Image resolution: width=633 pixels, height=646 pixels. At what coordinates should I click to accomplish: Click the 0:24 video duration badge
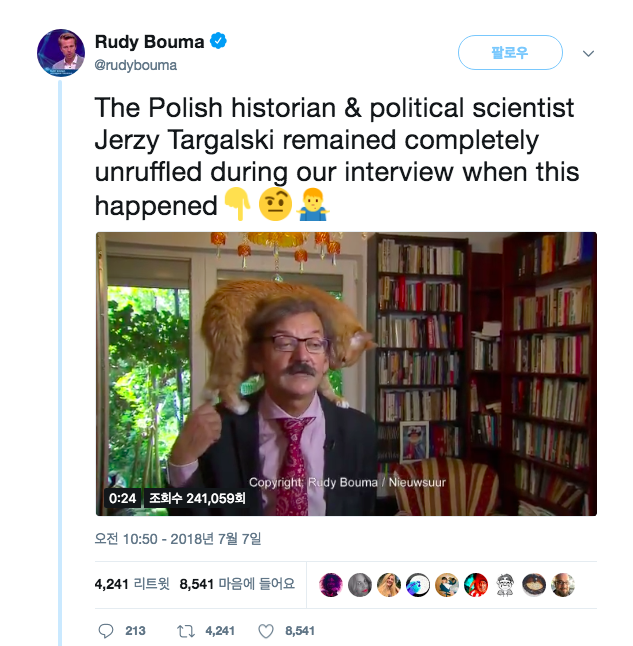tap(122, 498)
